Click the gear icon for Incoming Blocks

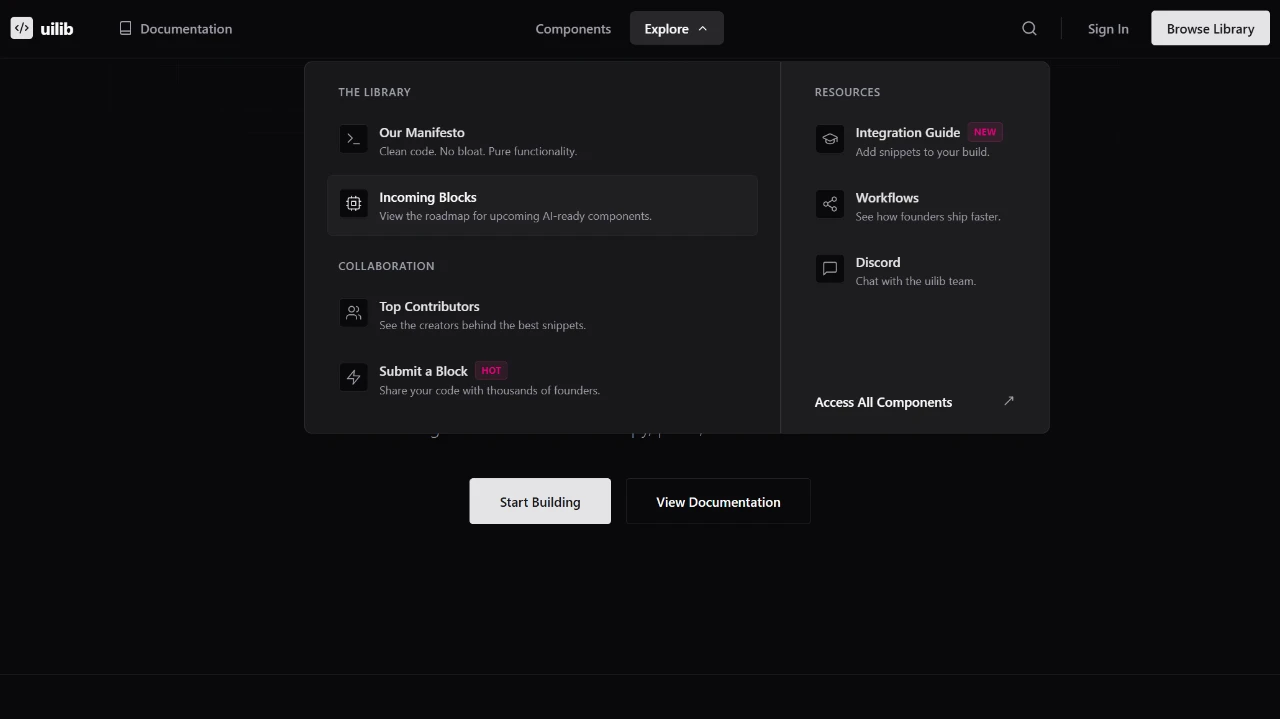pyautogui.click(x=353, y=203)
